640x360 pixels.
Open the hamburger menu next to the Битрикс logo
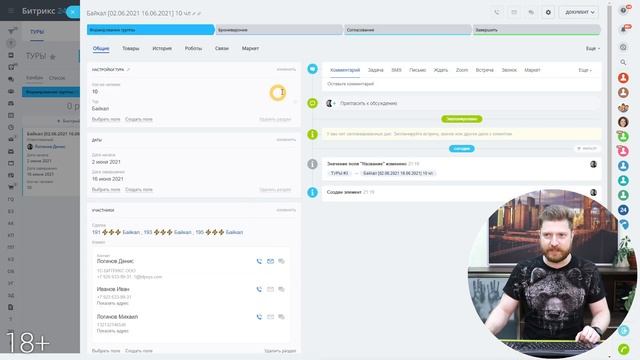pyautogui.click(x=11, y=11)
